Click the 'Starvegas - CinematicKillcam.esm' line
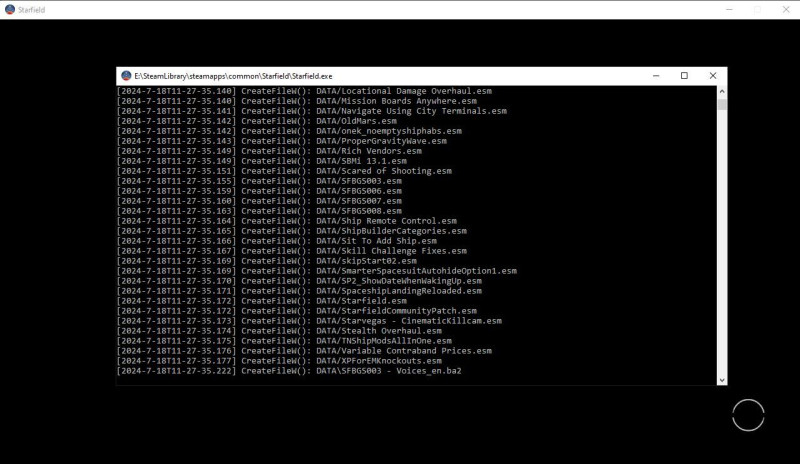The height and width of the screenshot is (464, 800). pos(309,321)
